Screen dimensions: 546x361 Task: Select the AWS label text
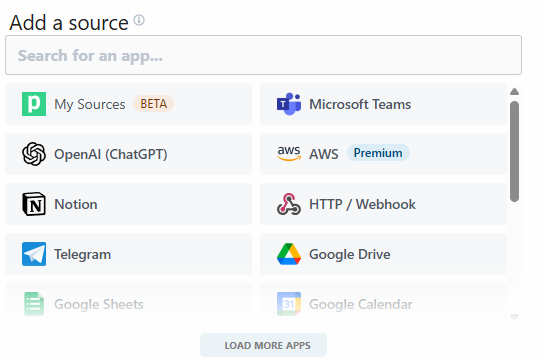pos(324,154)
